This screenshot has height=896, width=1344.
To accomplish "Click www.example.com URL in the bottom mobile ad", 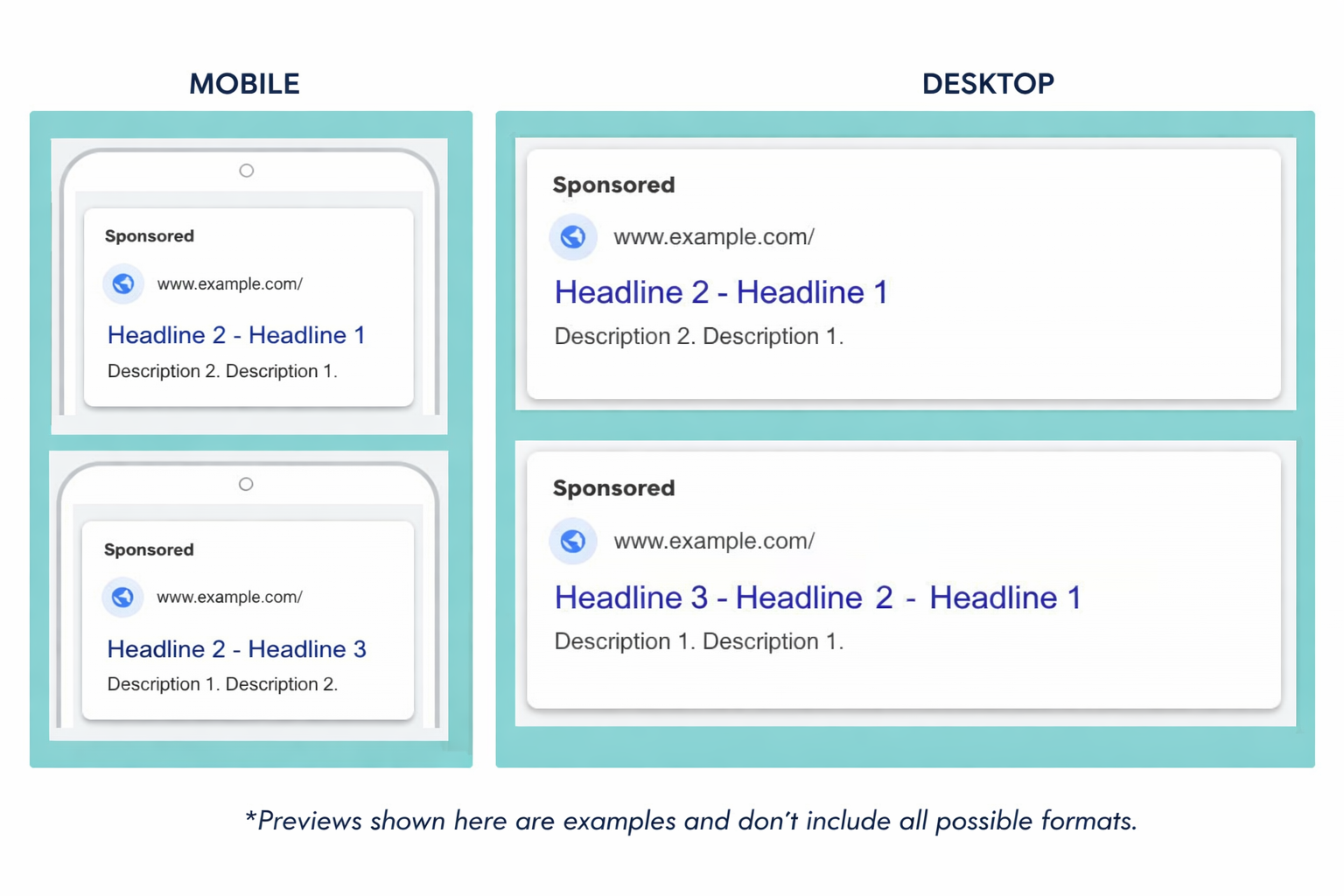I will coord(229,597).
